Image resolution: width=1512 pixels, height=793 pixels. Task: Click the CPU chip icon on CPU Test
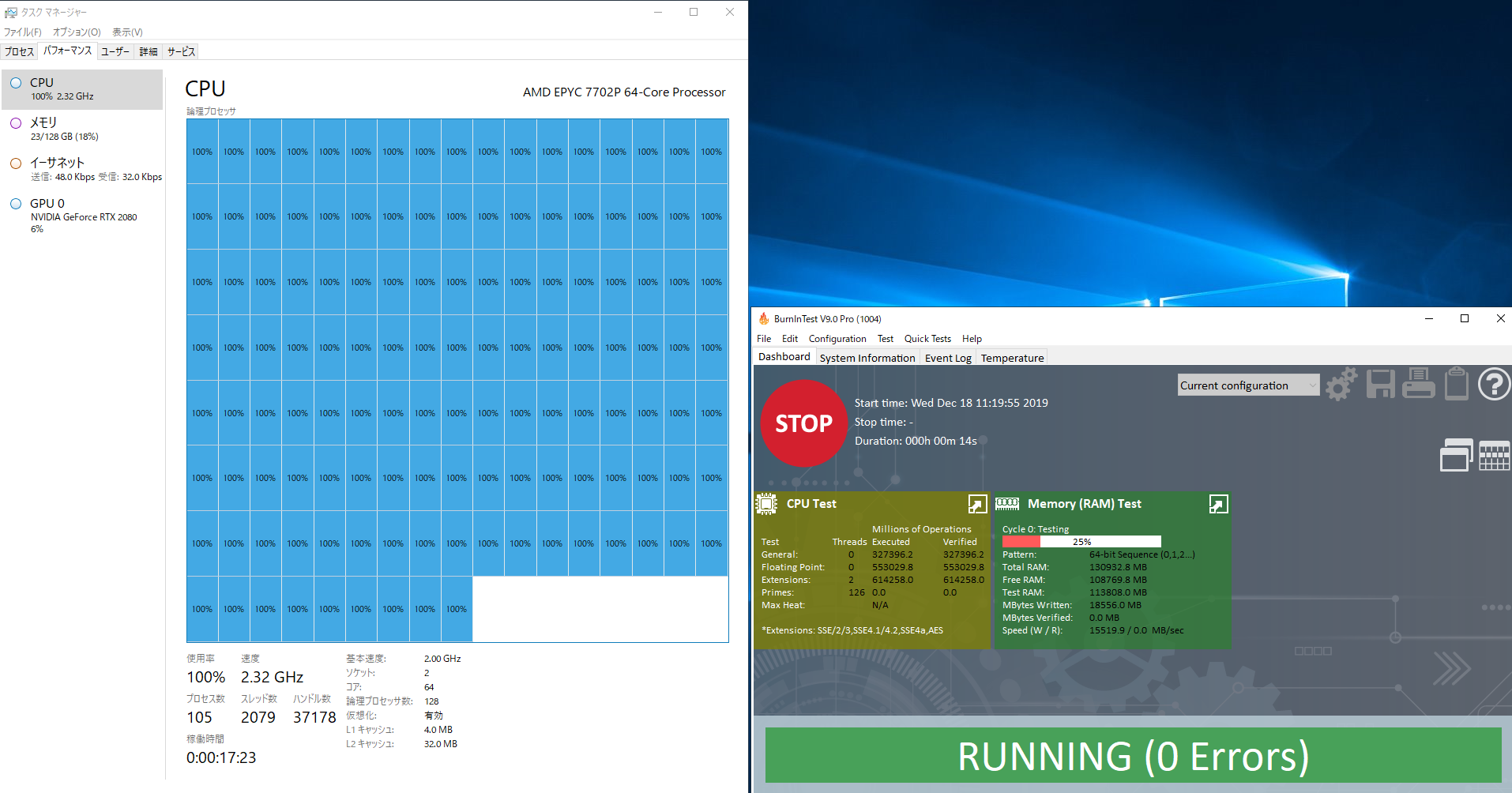[x=766, y=504]
